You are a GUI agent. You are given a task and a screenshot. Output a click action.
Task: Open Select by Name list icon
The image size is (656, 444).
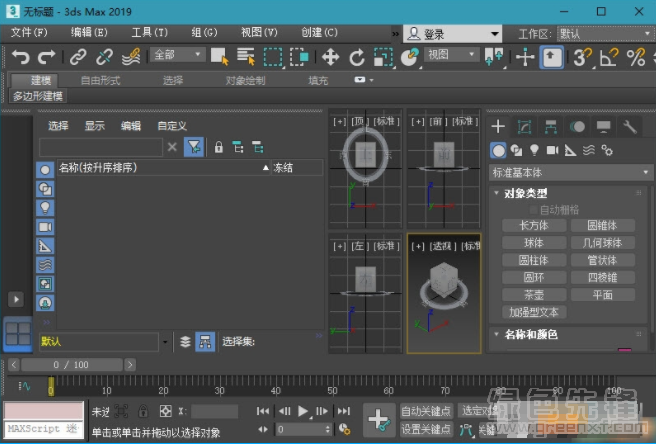click(246, 56)
